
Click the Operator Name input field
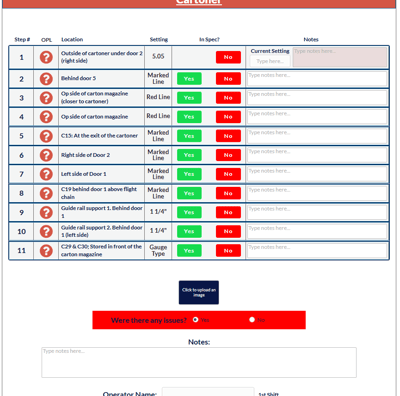coord(208,392)
